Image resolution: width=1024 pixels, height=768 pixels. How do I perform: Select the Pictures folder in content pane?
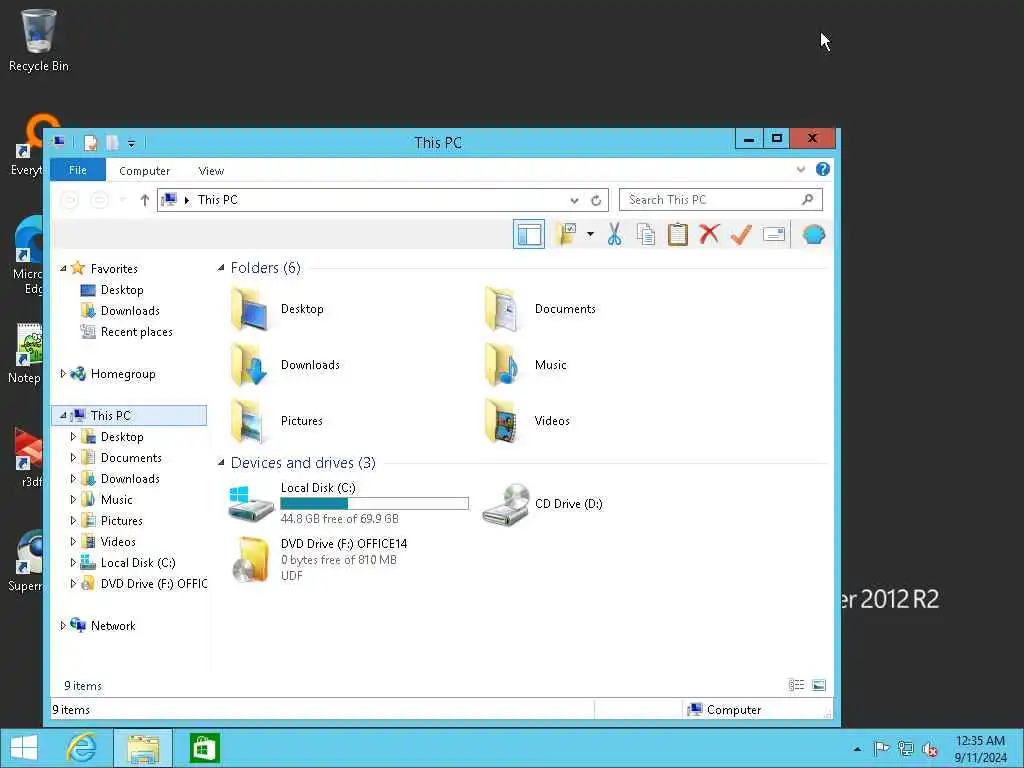coord(249,421)
